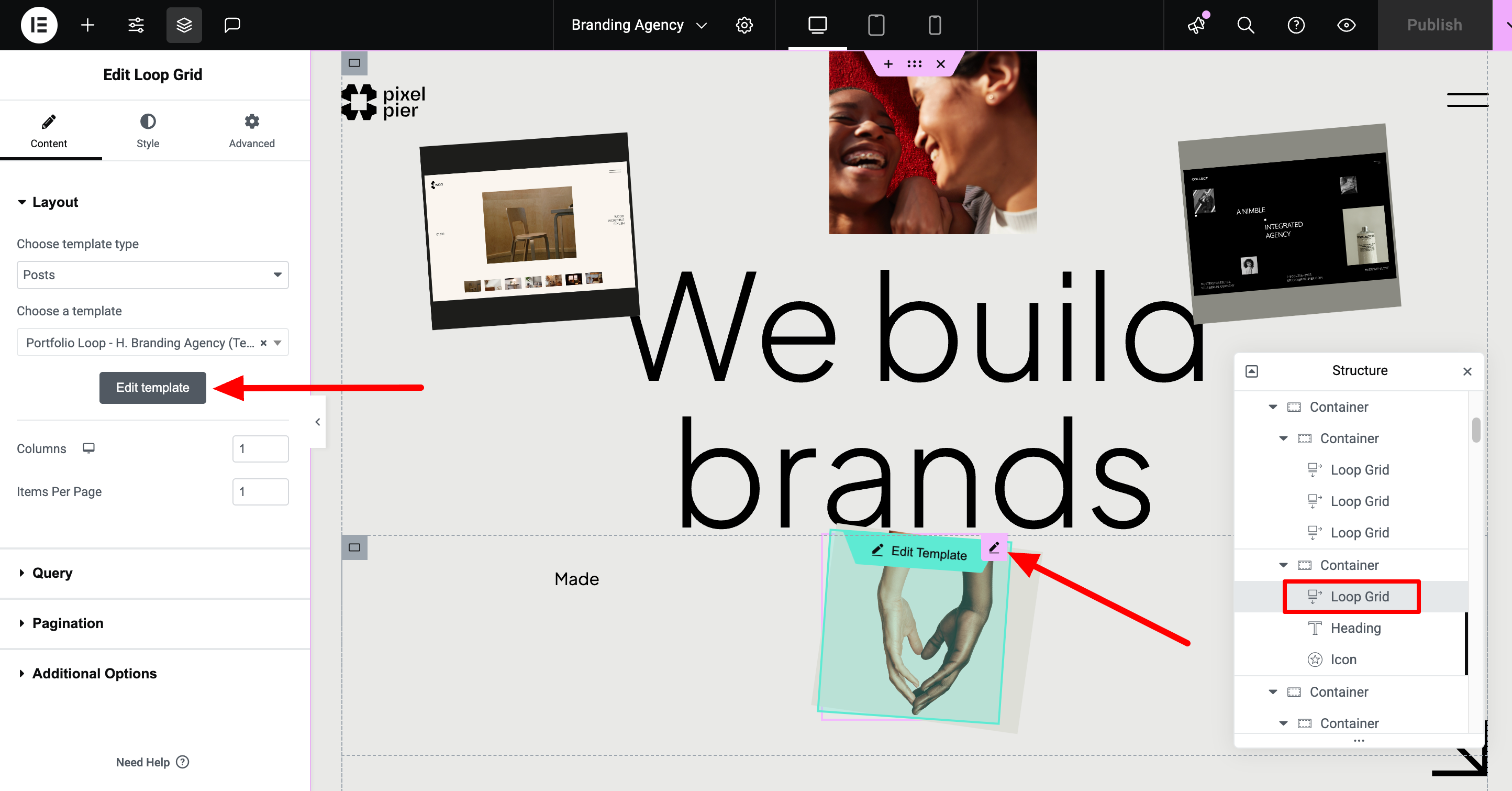The width and height of the screenshot is (1512, 791).
Task: Select Heading in the Structure tree
Action: click(1355, 628)
